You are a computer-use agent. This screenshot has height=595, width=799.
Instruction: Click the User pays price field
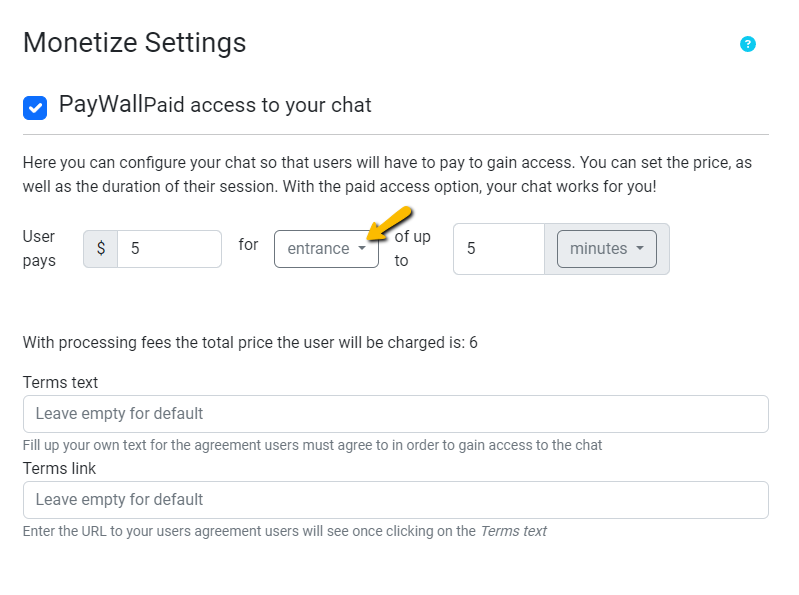click(169, 249)
